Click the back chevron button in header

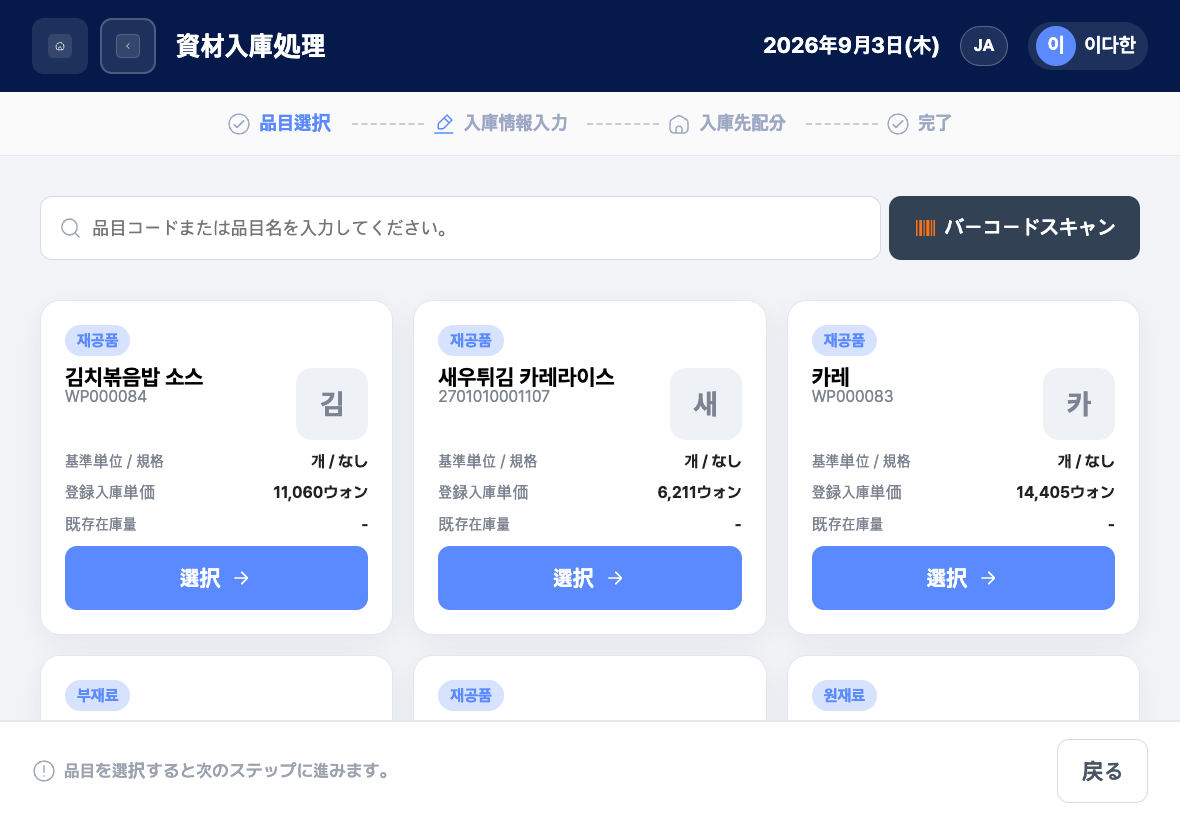click(x=128, y=46)
